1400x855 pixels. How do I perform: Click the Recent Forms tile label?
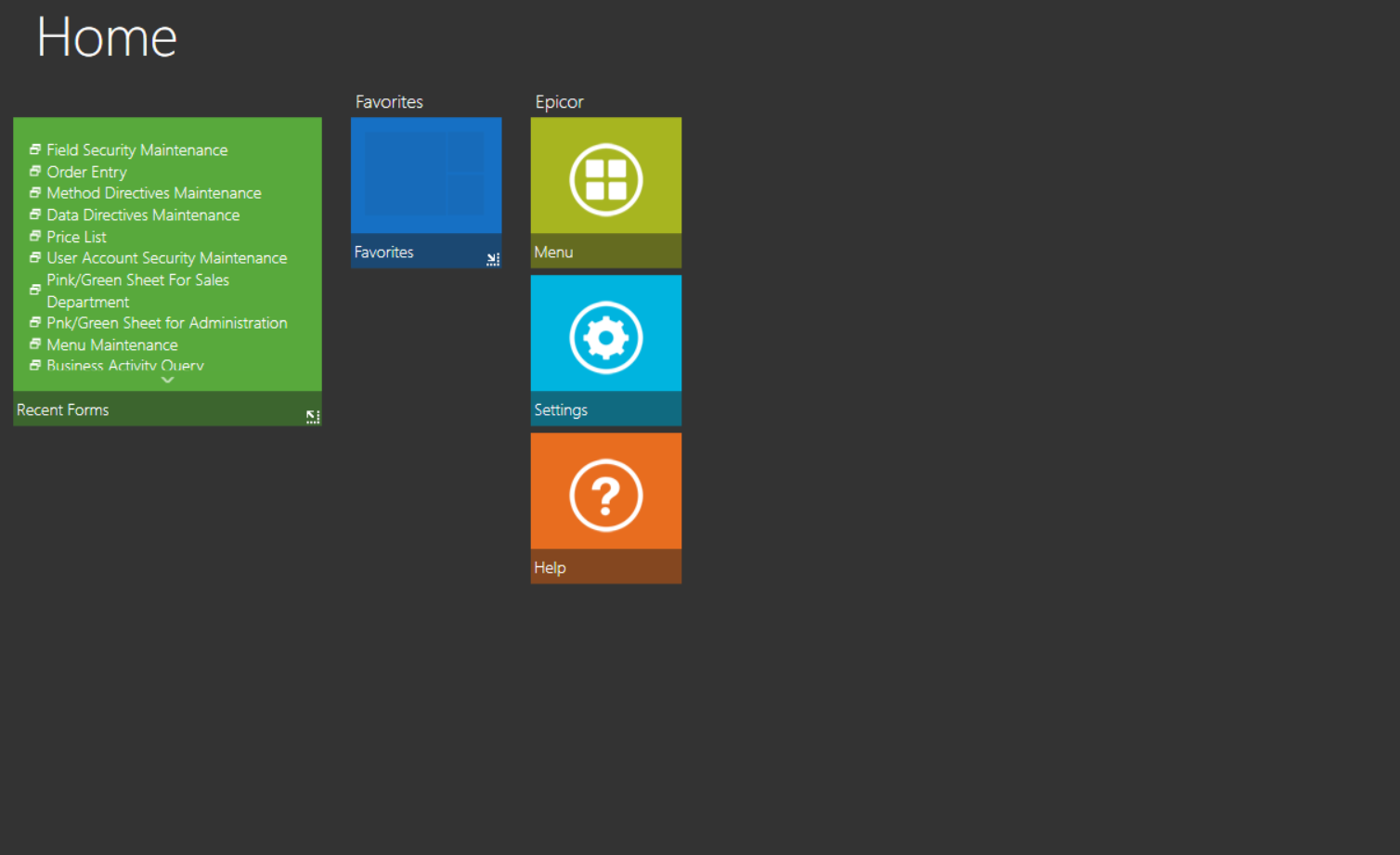[62, 409]
